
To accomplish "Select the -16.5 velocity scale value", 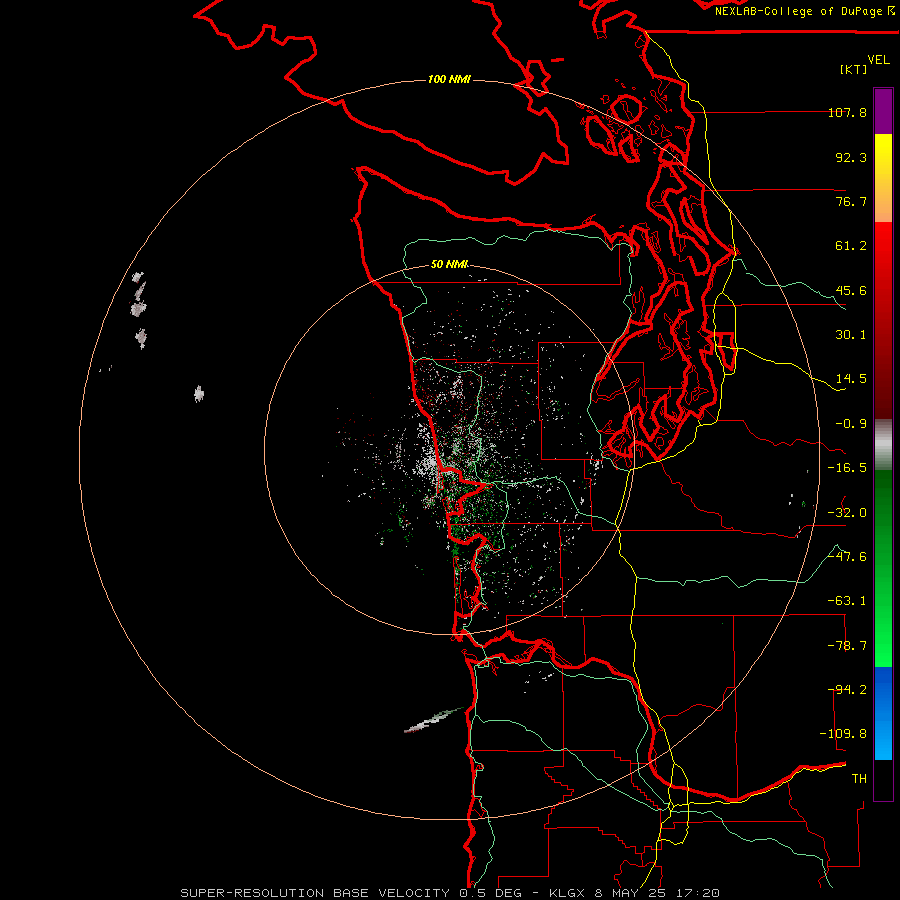I will pyautogui.click(x=847, y=468).
